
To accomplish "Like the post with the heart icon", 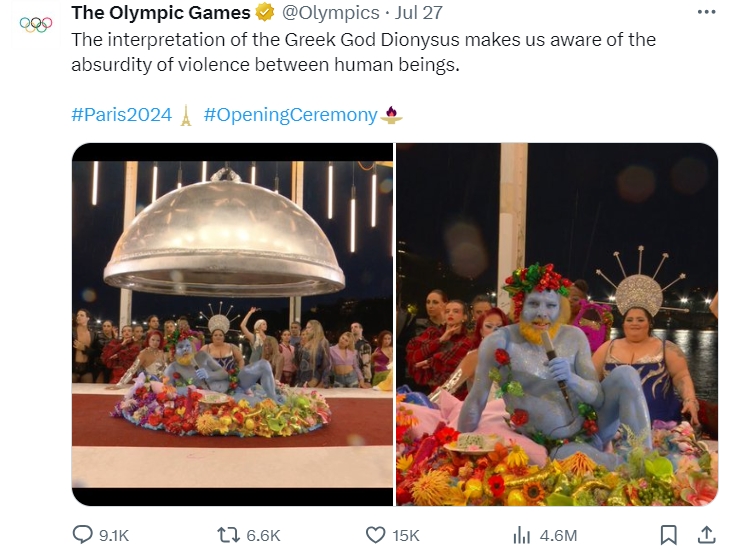I will [x=376, y=535].
